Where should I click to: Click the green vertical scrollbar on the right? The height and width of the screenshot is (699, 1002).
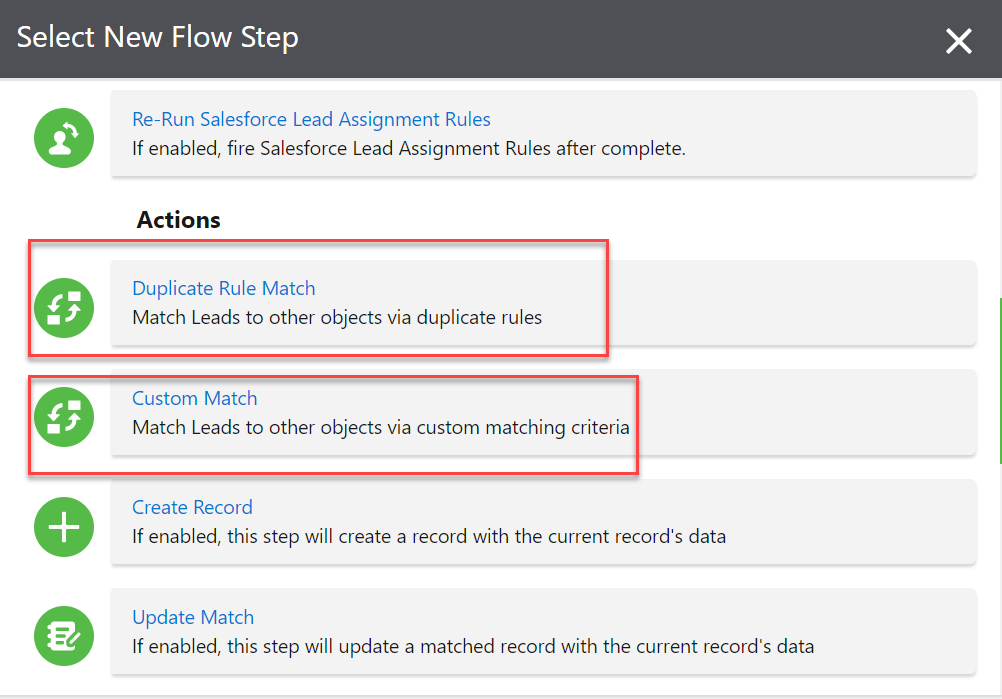click(999, 380)
